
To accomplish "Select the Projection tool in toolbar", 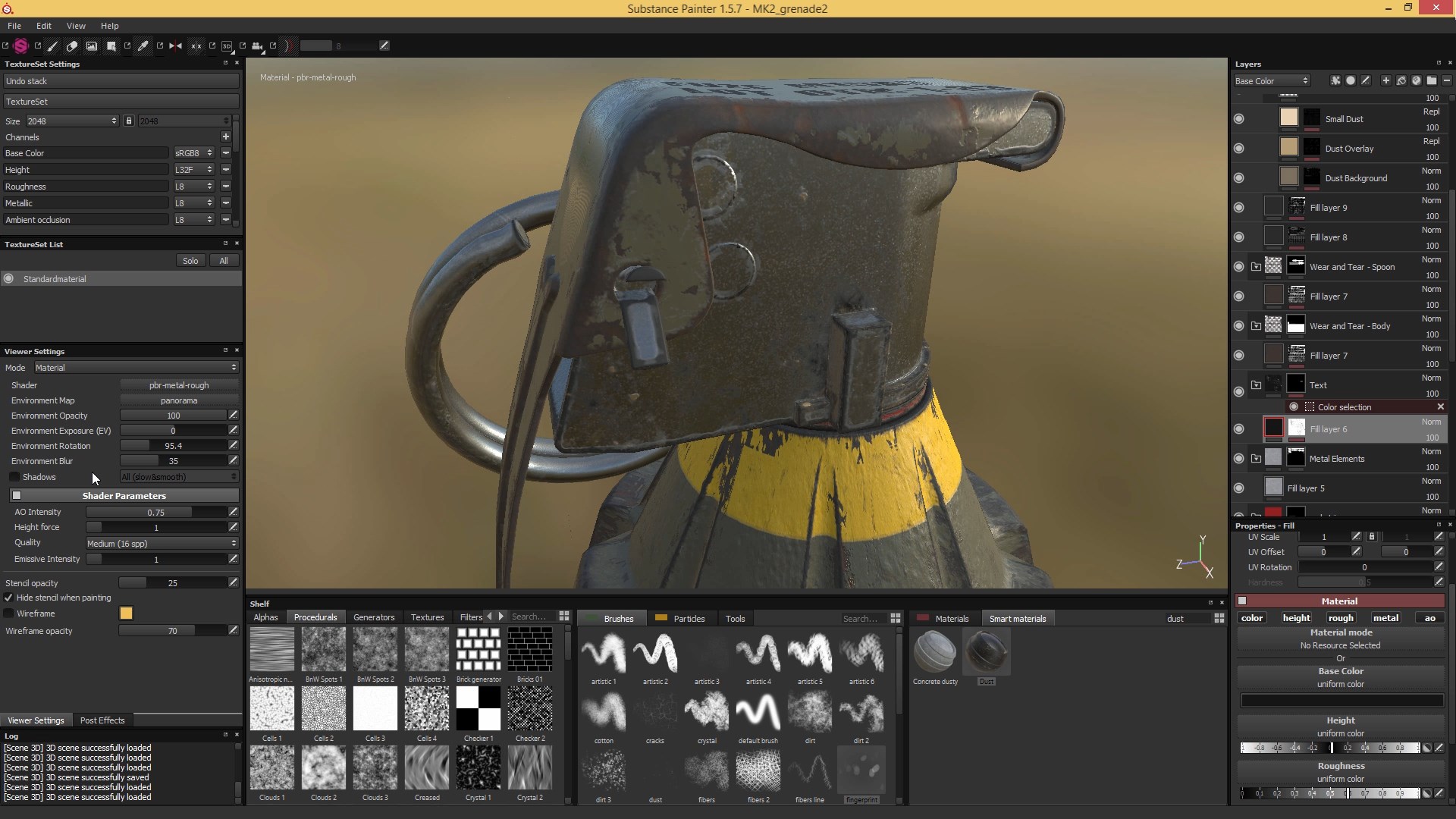I will (x=92, y=46).
